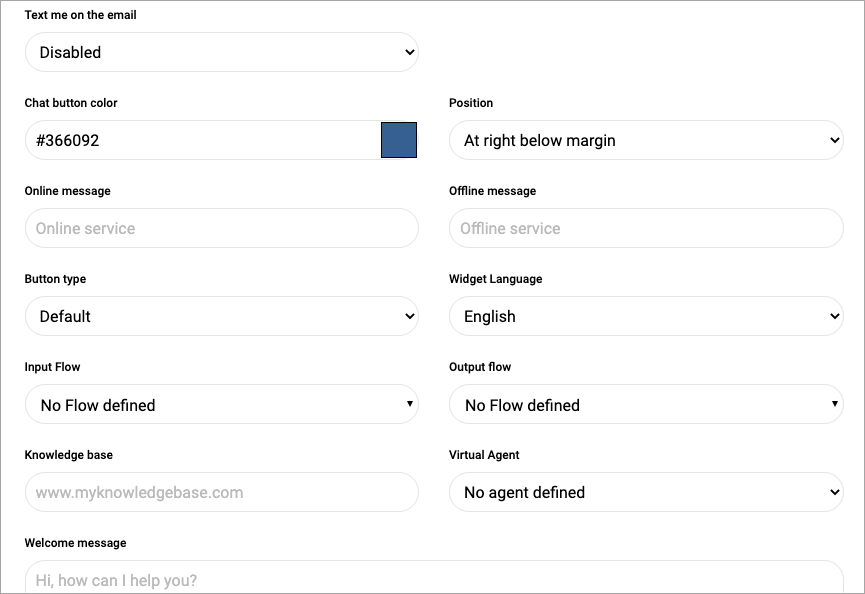Open the 'Text me on the email' dropdown
865x594 pixels.
click(221, 52)
